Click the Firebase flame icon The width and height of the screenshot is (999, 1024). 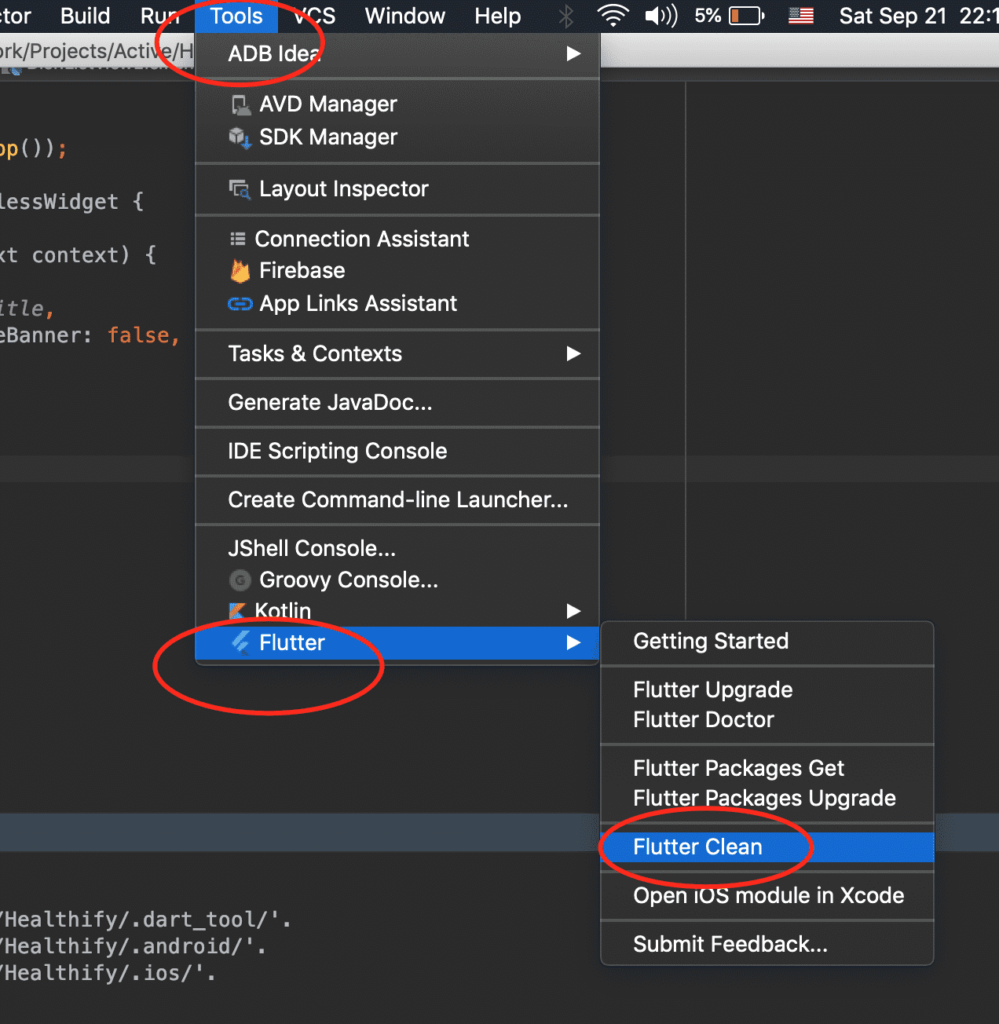point(240,271)
